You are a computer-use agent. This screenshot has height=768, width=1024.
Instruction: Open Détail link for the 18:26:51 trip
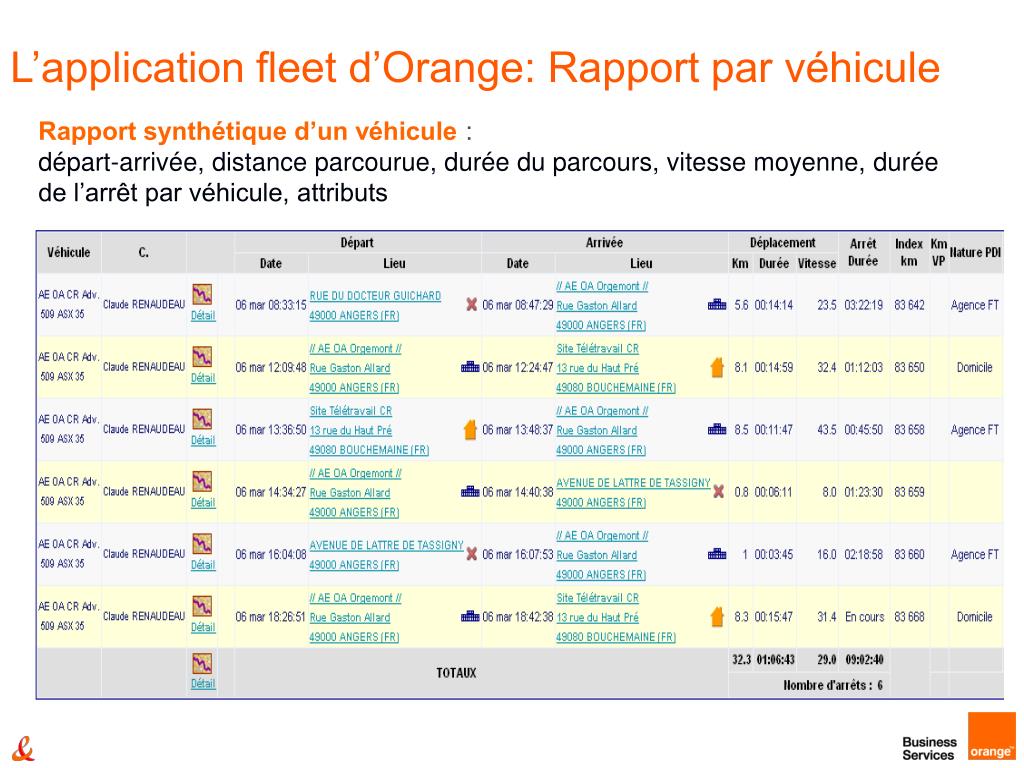point(202,628)
